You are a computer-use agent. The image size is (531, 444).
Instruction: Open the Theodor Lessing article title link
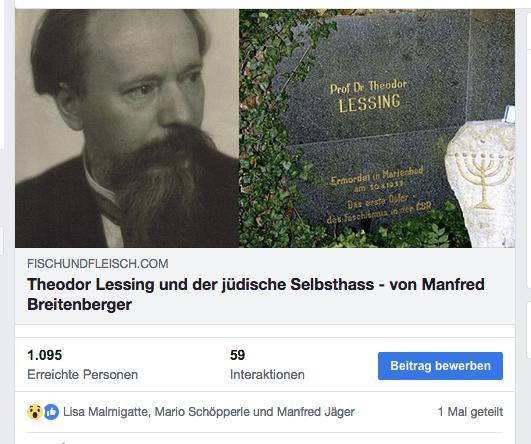(256, 294)
